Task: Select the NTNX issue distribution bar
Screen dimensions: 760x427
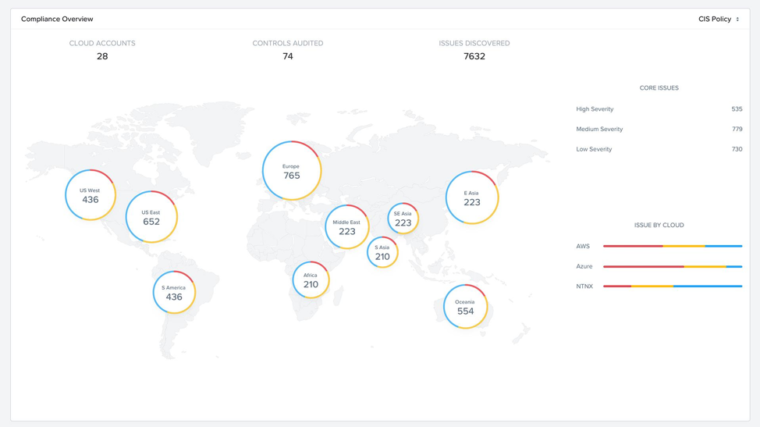Action: pos(672,286)
